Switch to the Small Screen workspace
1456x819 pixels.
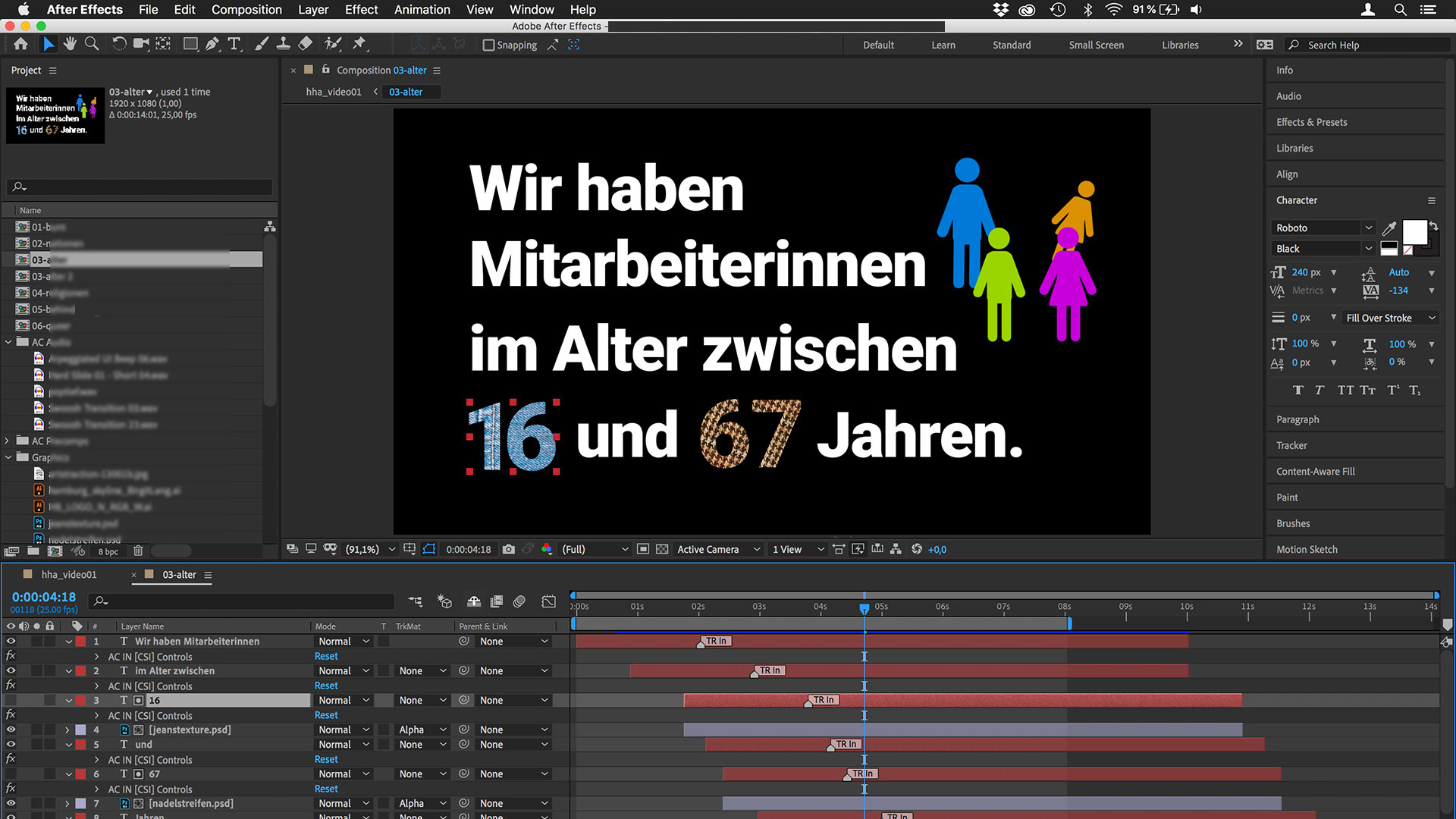(x=1096, y=45)
